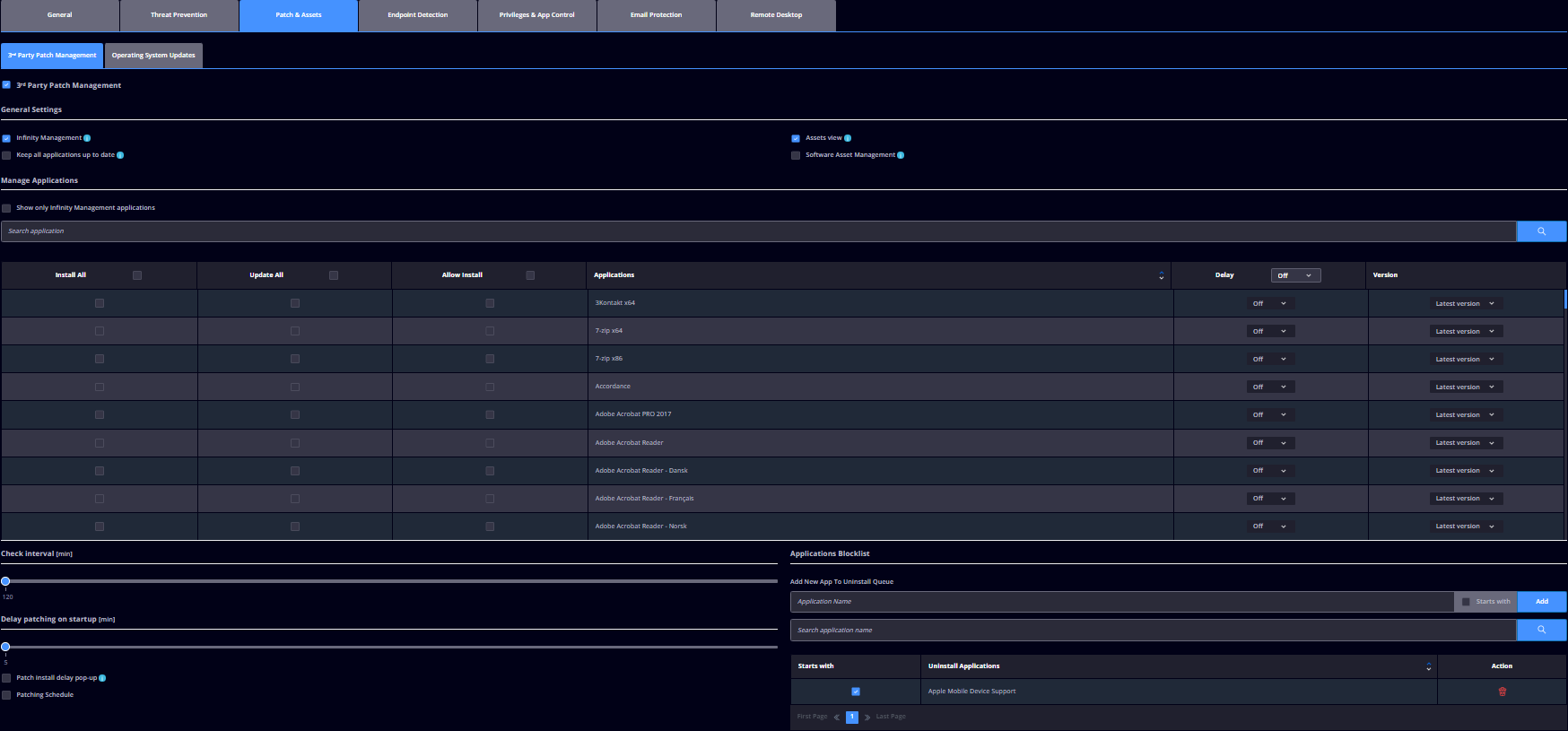1568x731 pixels.
Task: Open the Delay header dropdown
Action: pyautogui.click(x=1295, y=275)
